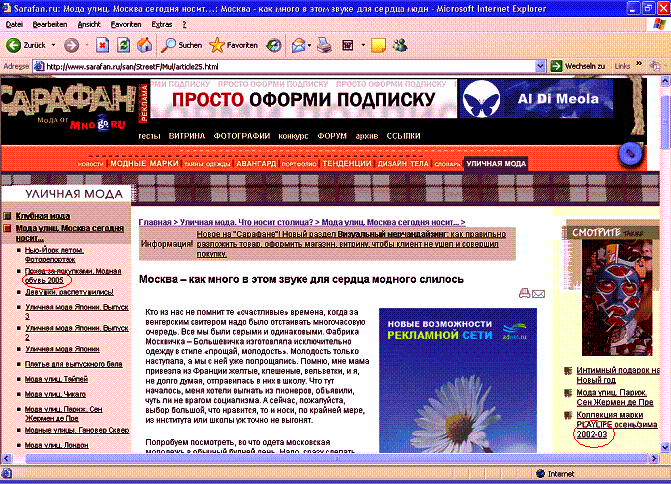Open Интимный подарок на Новый год link

(618, 375)
